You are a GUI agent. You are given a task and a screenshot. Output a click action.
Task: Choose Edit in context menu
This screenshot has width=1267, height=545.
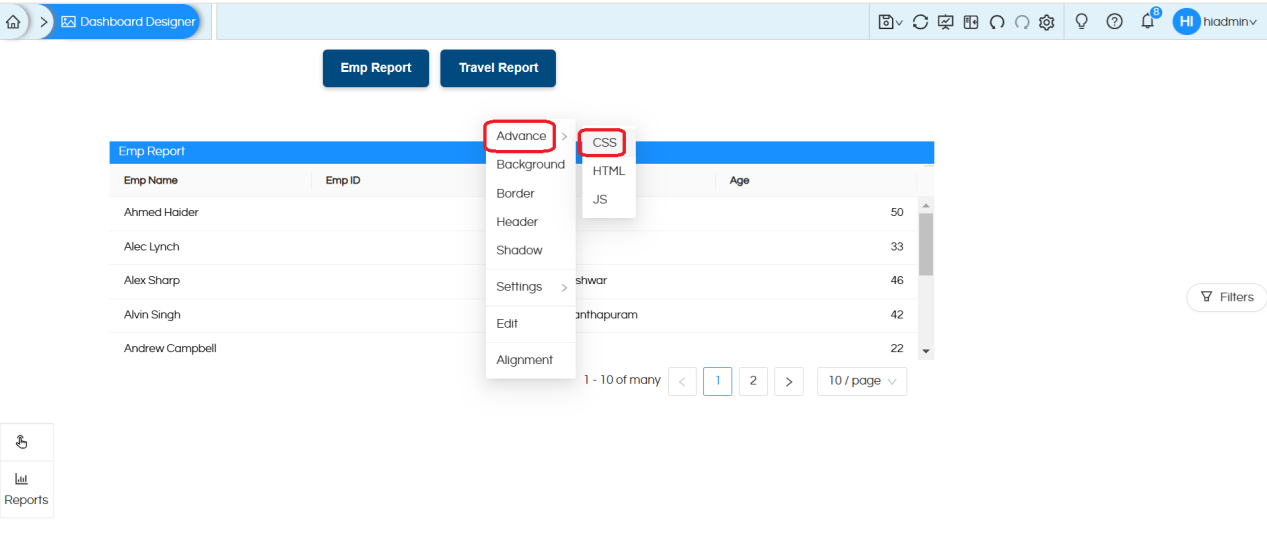point(530,324)
